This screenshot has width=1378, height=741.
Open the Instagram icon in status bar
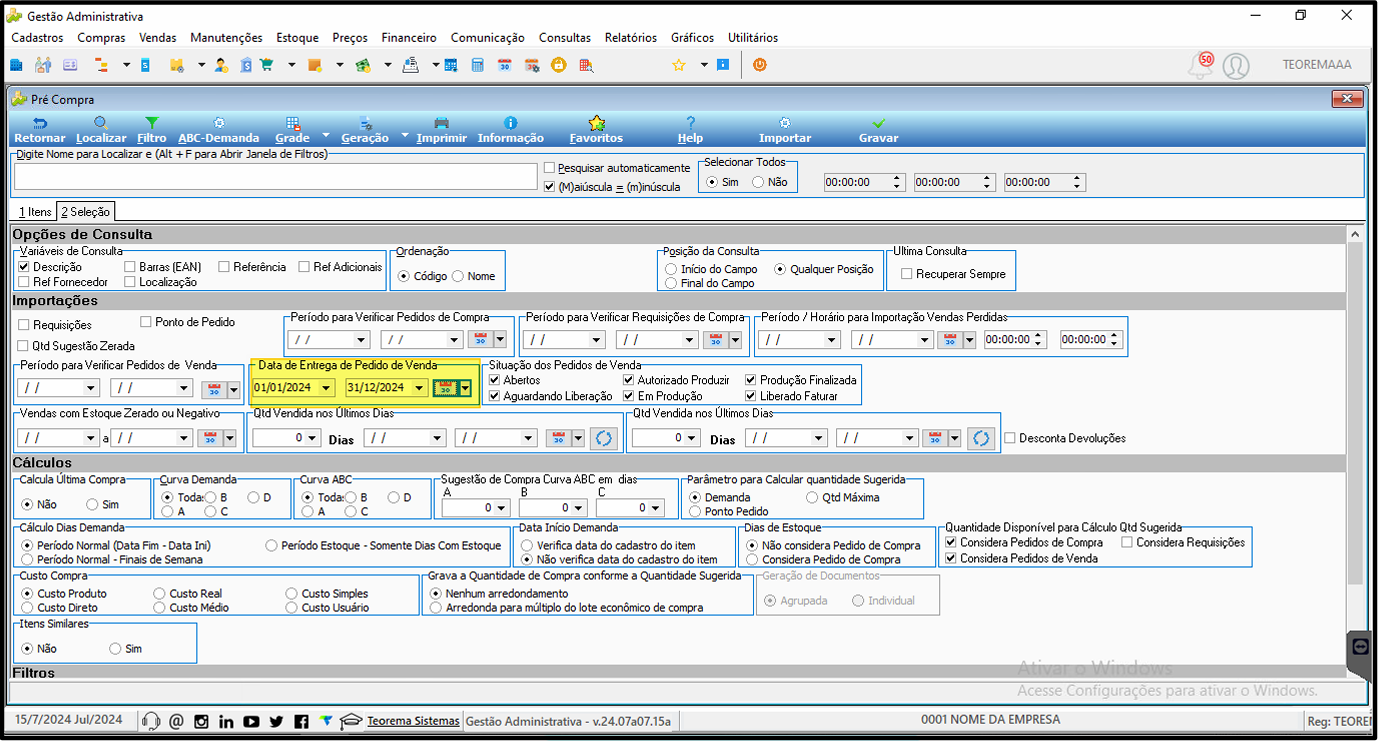[202, 721]
